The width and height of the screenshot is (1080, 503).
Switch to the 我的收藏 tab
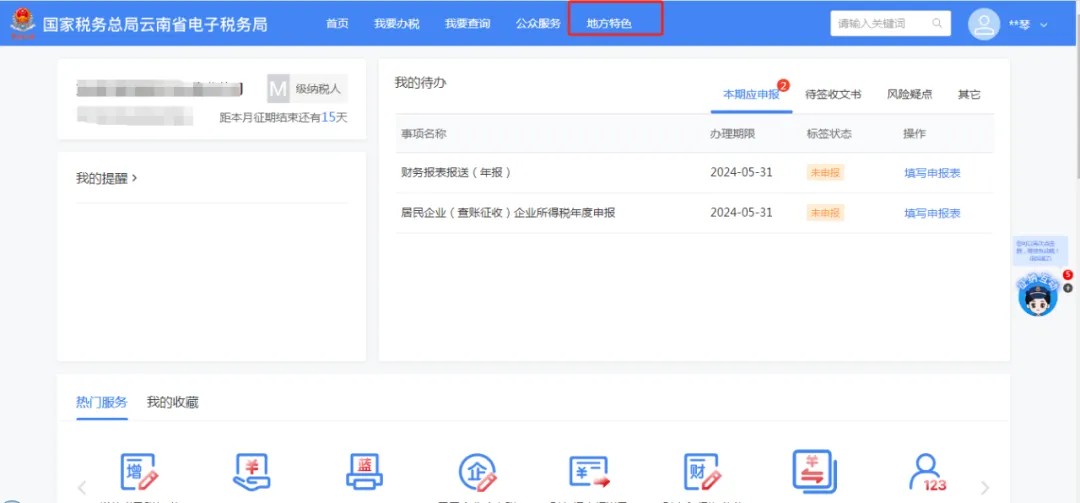[172, 402]
